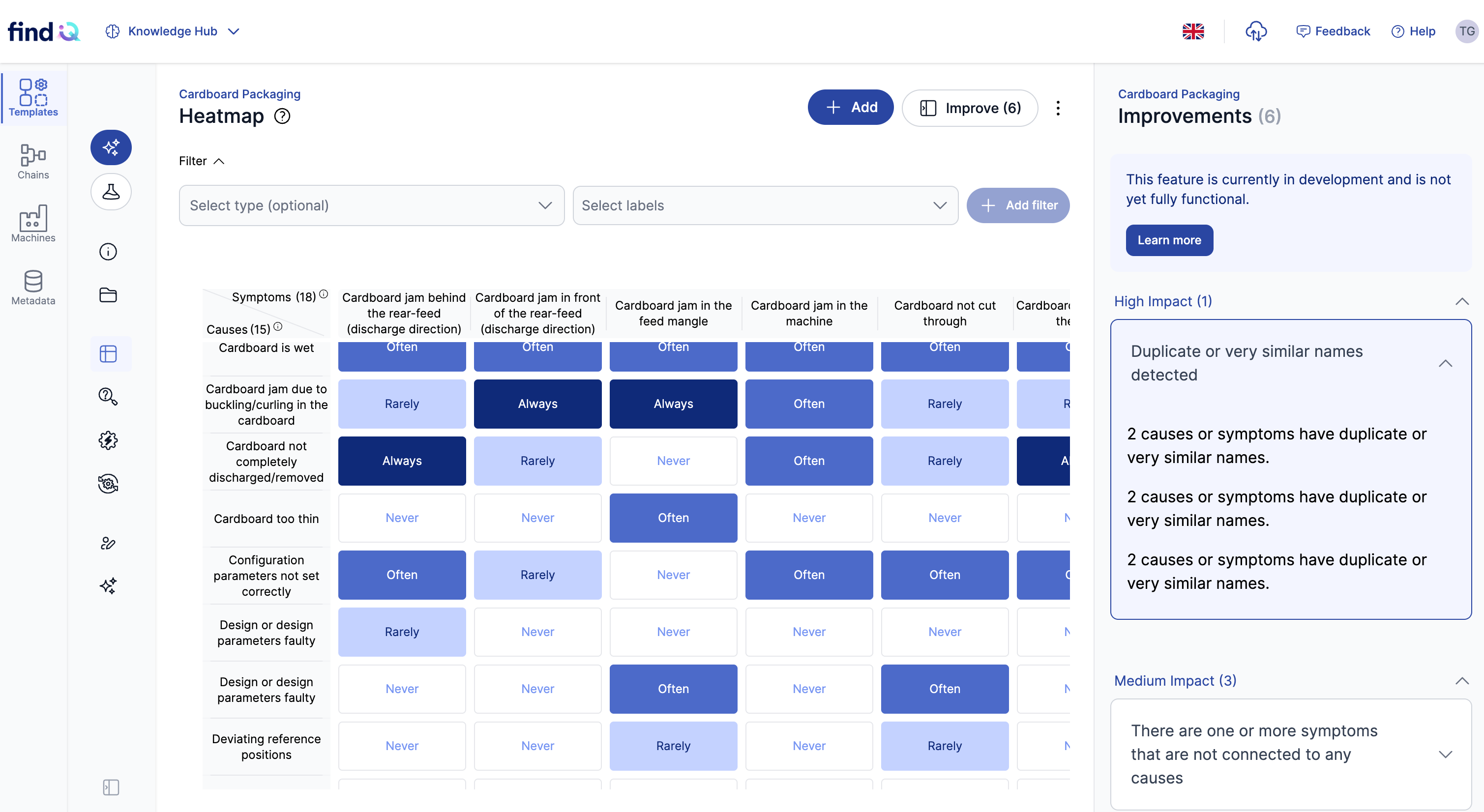Click the Add button
The width and height of the screenshot is (1484, 812).
pos(850,107)
